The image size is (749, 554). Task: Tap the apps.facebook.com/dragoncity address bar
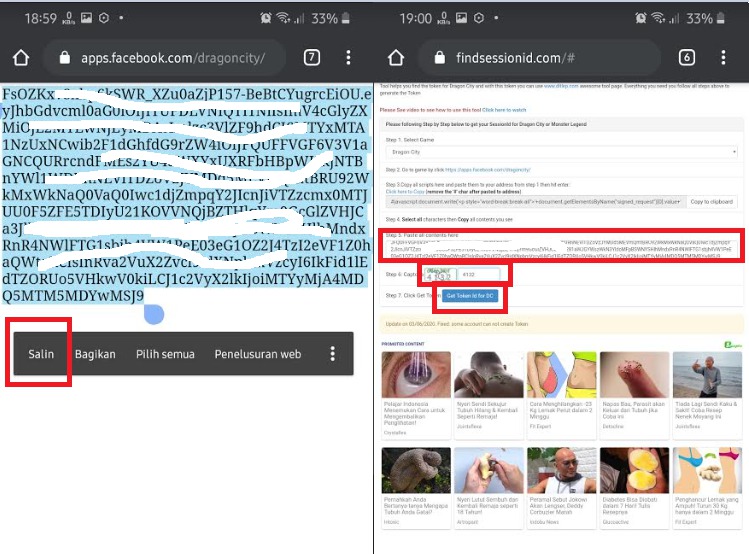coord(165,58)
